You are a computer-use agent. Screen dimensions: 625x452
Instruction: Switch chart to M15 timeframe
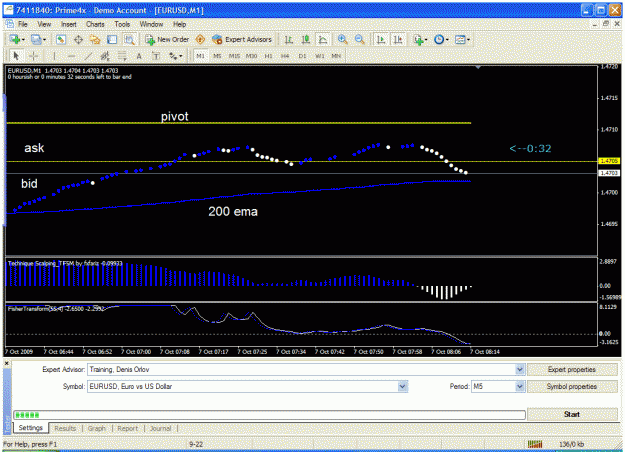(x=234, y=56)
